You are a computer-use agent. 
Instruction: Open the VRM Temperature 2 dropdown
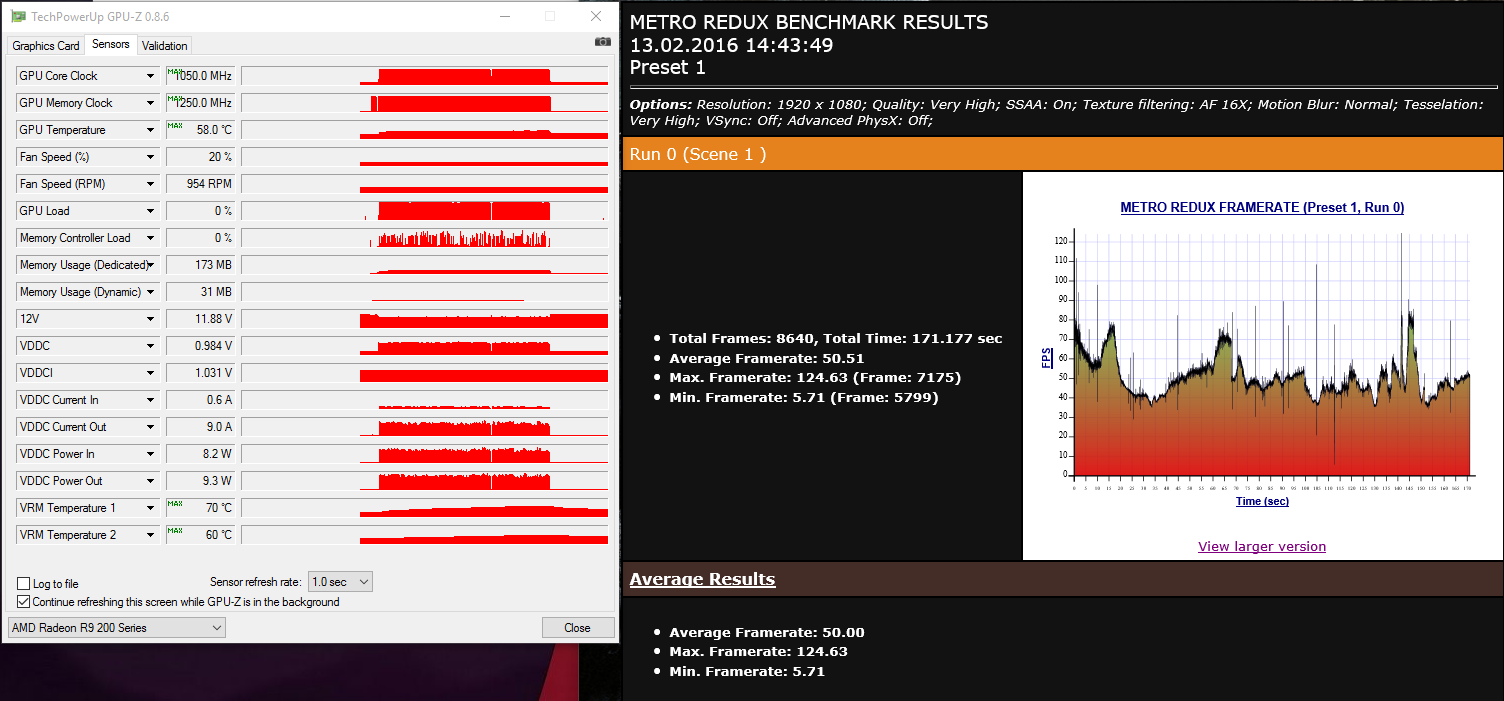click(151, 535)
